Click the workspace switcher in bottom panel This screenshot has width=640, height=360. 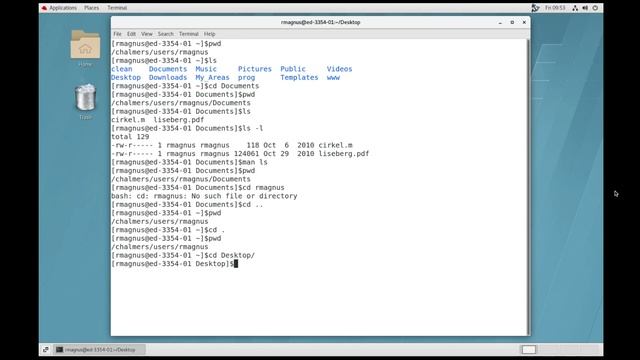(560, 349)
